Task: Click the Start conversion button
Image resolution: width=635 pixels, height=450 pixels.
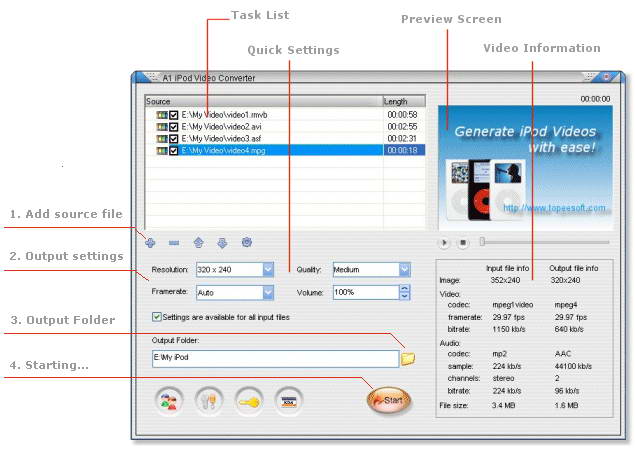Action: tap(389, 400)
